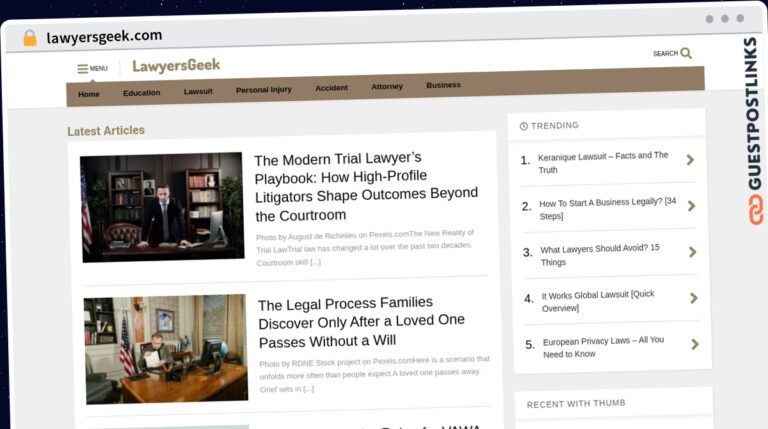Open European Privacy Laws – All You Need
The image size is (768, 429).
(603, 347)
